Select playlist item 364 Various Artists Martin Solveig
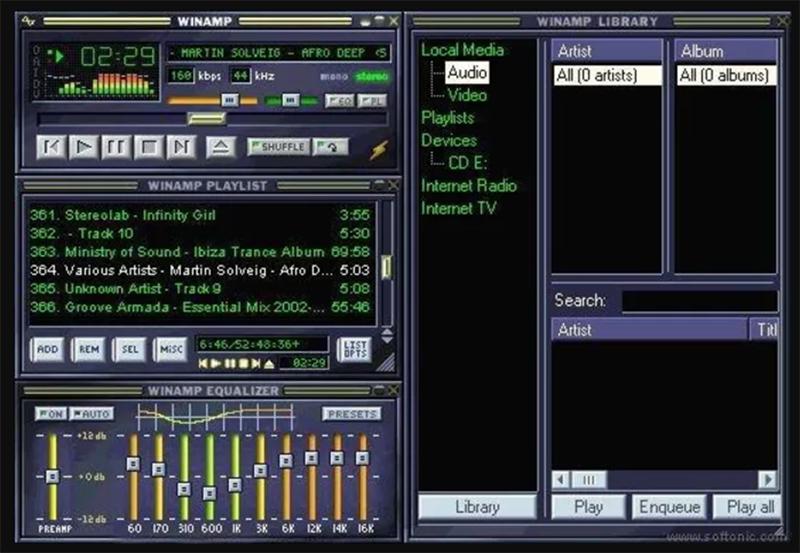Viewport: 800px width, 553px height. (x=199, y=270)
